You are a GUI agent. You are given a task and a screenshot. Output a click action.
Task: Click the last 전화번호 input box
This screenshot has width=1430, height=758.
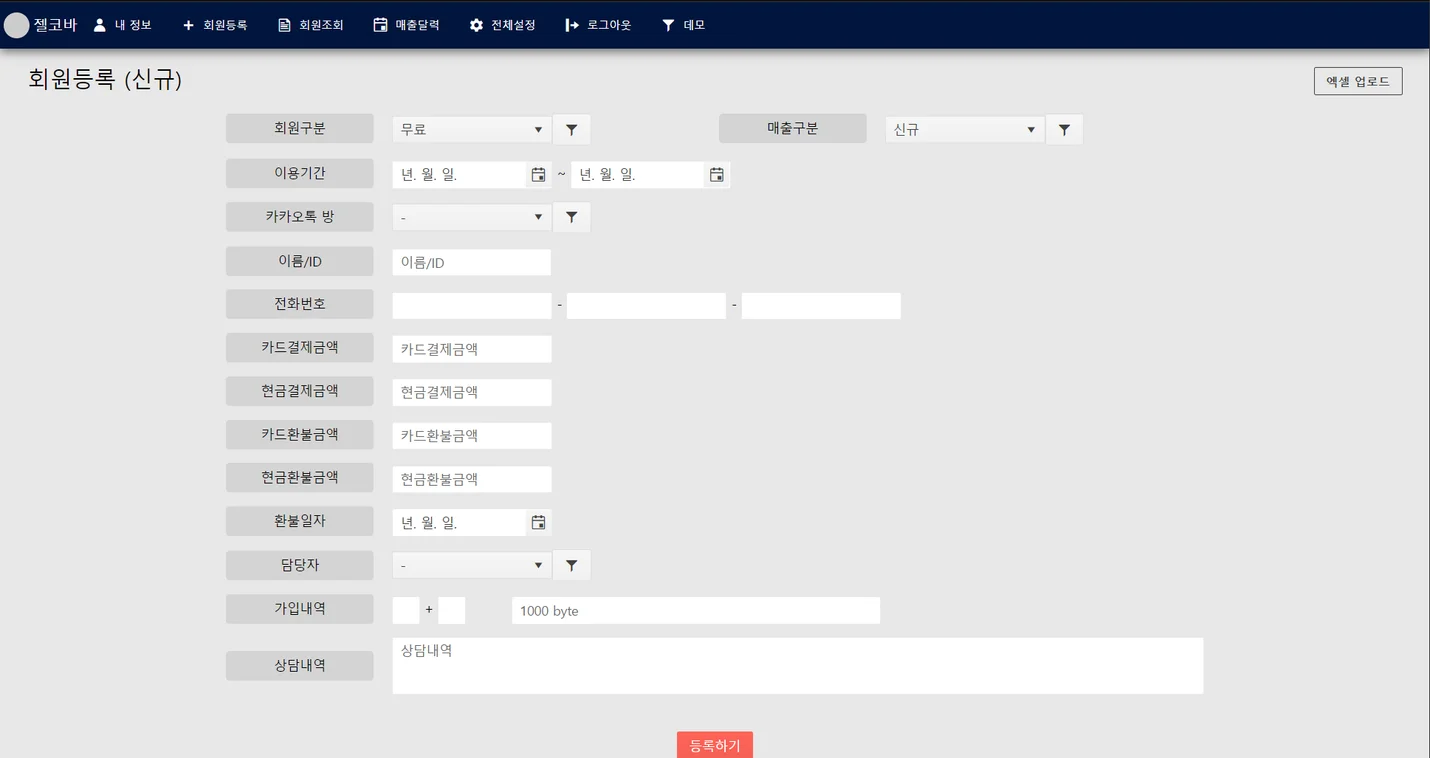tap(821, 306)
